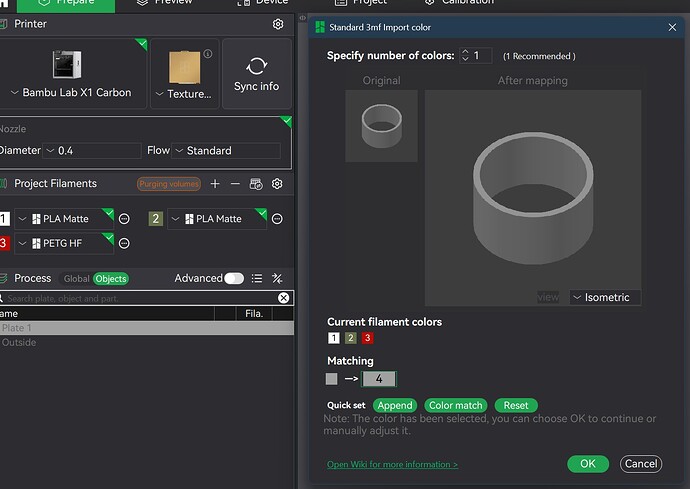The height and width of the screenshot is (489, 690).
Task: Click current filament color 1 swatch
Action: click(x=334, y=338)
